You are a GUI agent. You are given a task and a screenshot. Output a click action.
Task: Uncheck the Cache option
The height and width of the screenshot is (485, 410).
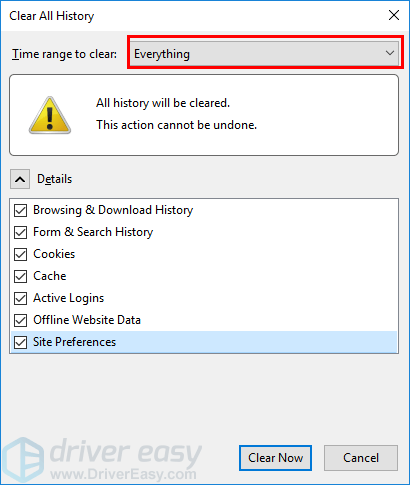coord(21,276)
